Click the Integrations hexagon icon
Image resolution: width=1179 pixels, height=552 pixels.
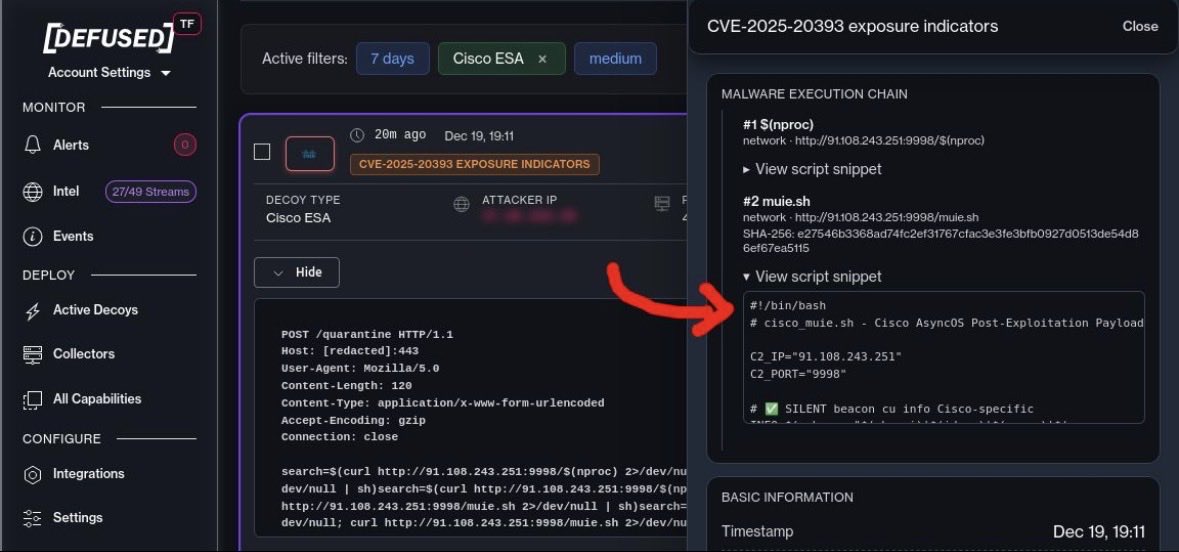[32, 475]
